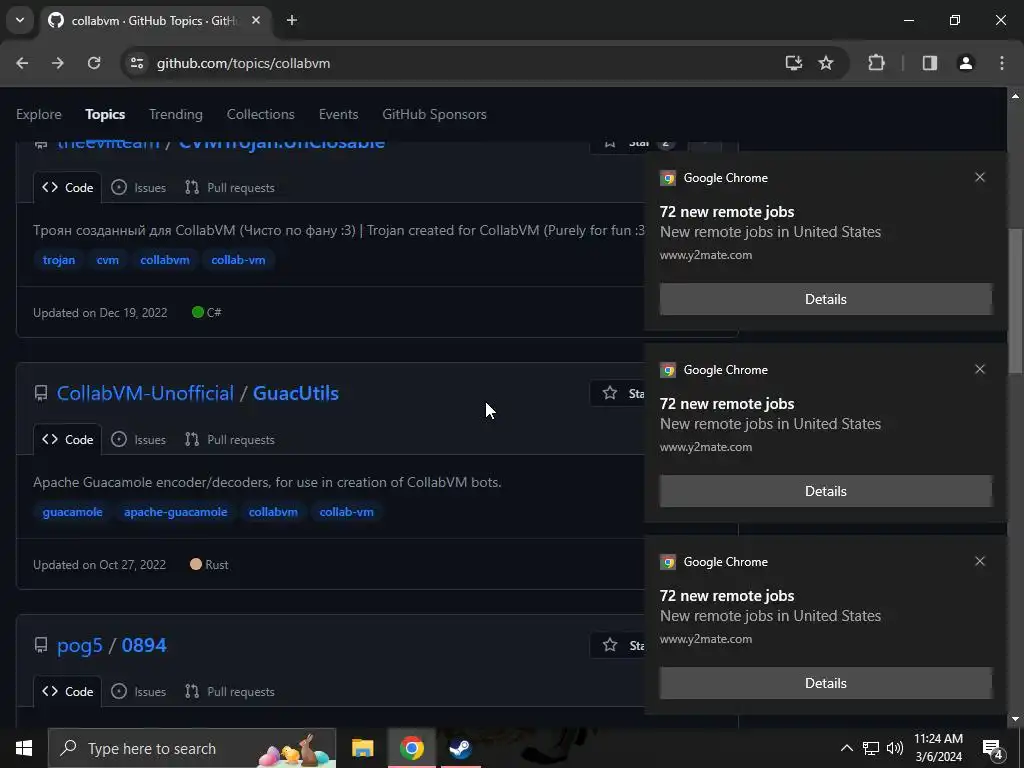Select collabvm tag under GuacUtils

273,512
